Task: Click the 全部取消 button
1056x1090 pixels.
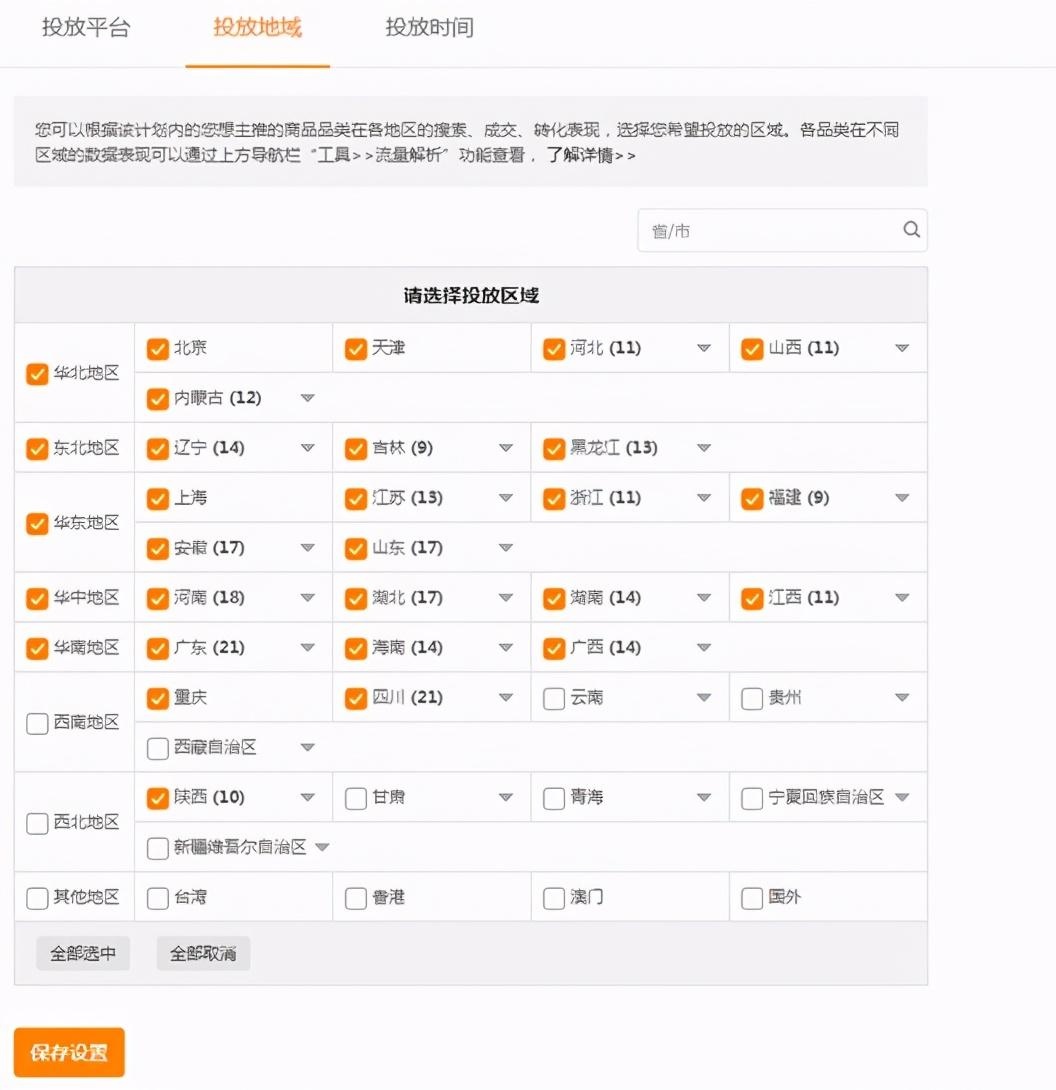Action: (x=203, y=953)
